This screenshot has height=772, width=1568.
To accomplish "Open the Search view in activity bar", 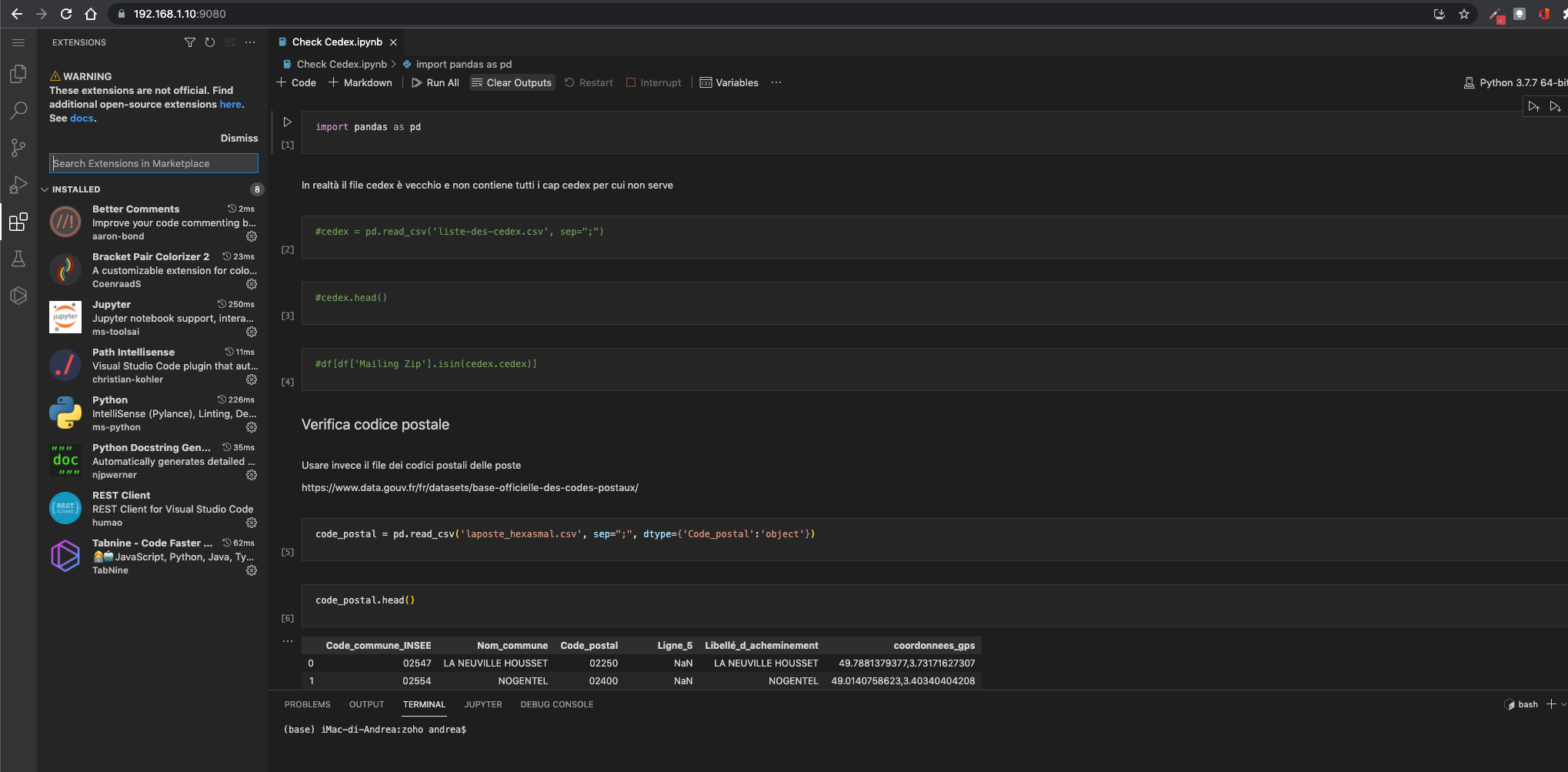I will 18,111.
